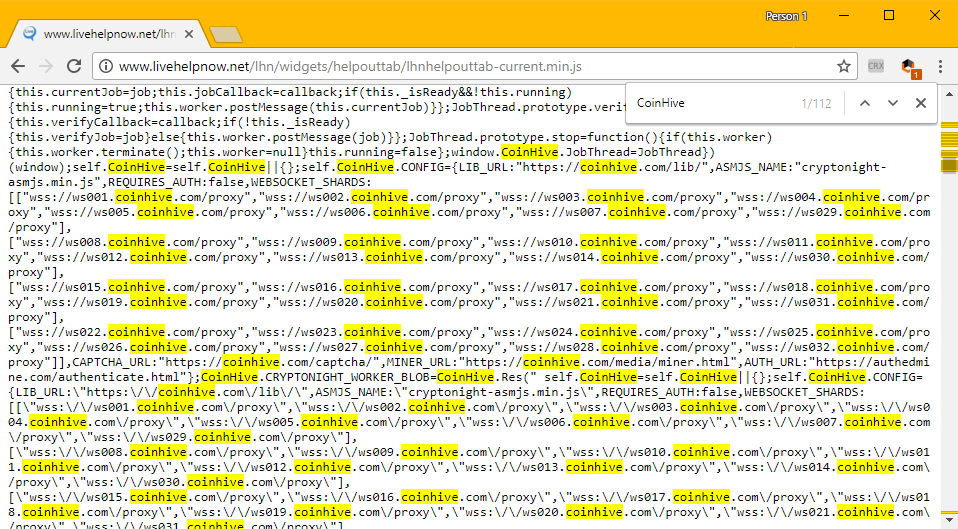The image size is (958, 529).
Task: Click the Person 1 profile button
Action: 786,16
